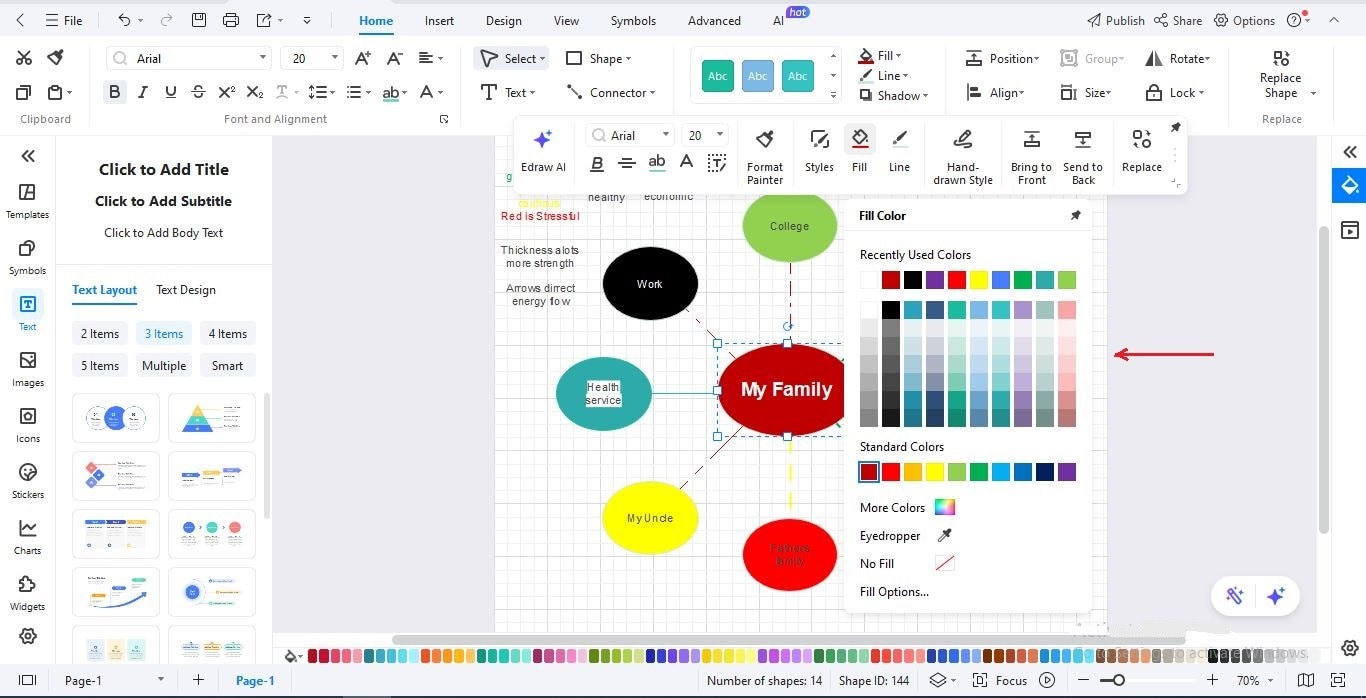1366x698 pixels.
Task: Select the Format Painter in floating toolbar
Action: click(x=765, y=156)
